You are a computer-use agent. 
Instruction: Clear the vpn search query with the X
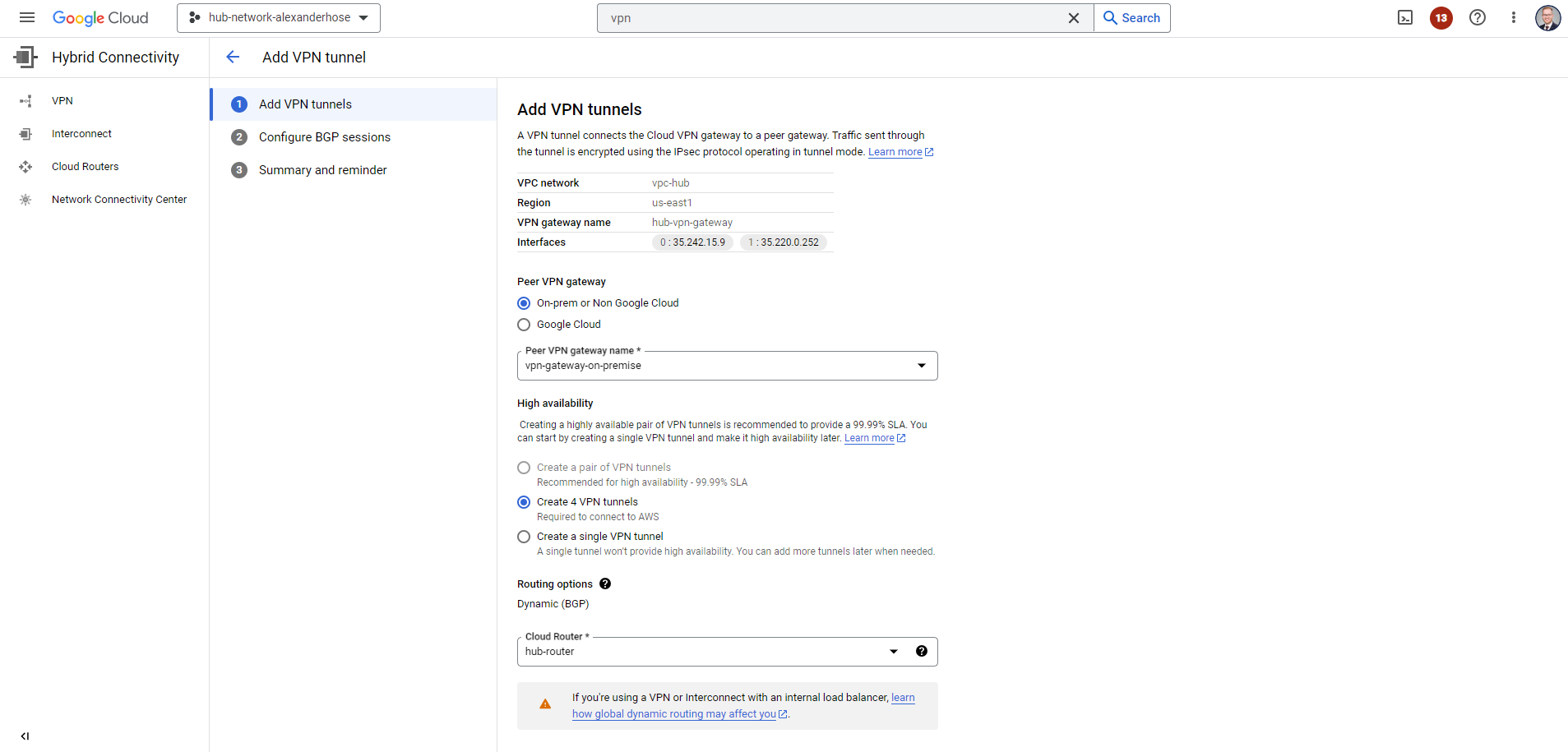[x=1074, y=17]
